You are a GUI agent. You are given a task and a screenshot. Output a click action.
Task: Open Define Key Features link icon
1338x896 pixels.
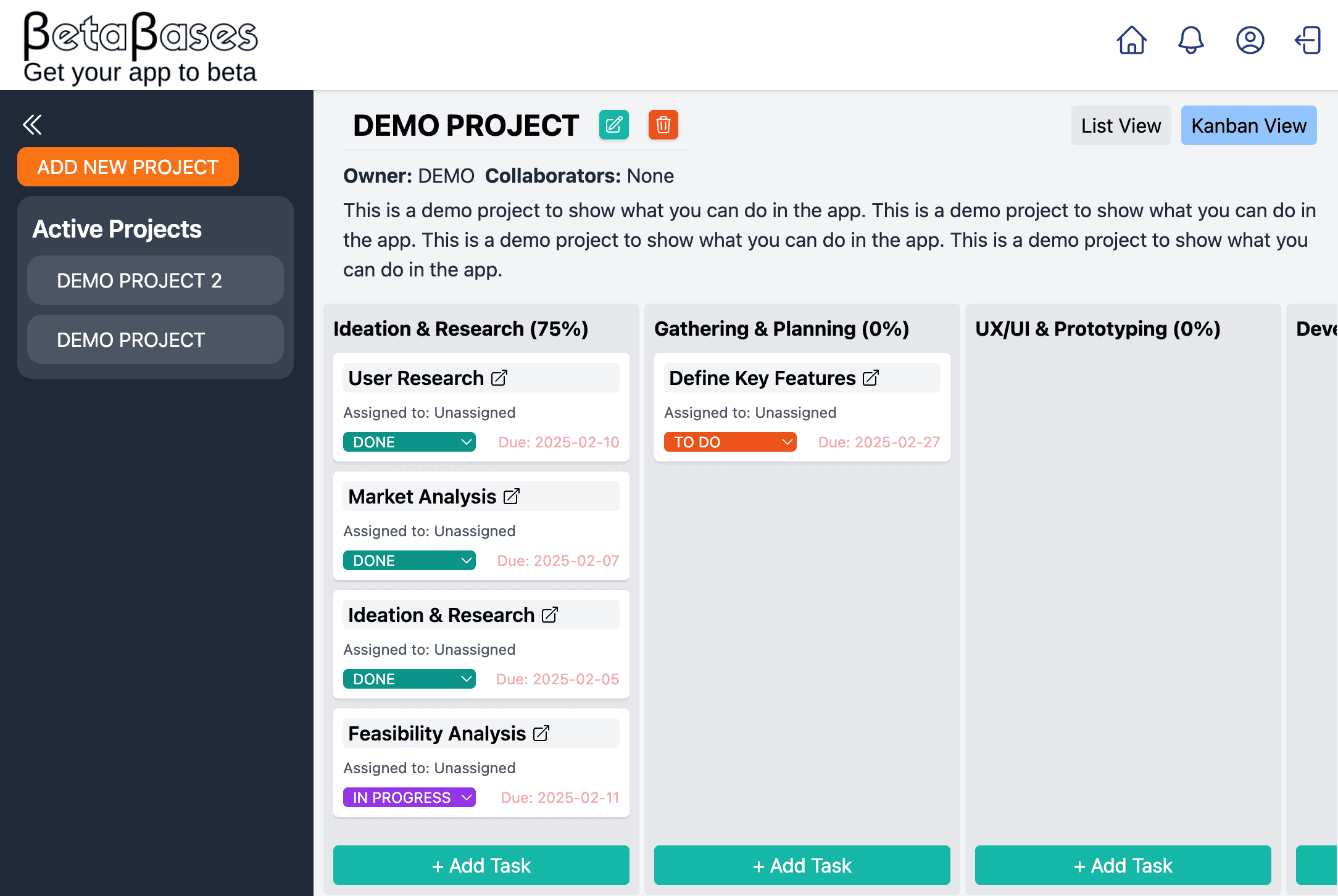point(870,378)
